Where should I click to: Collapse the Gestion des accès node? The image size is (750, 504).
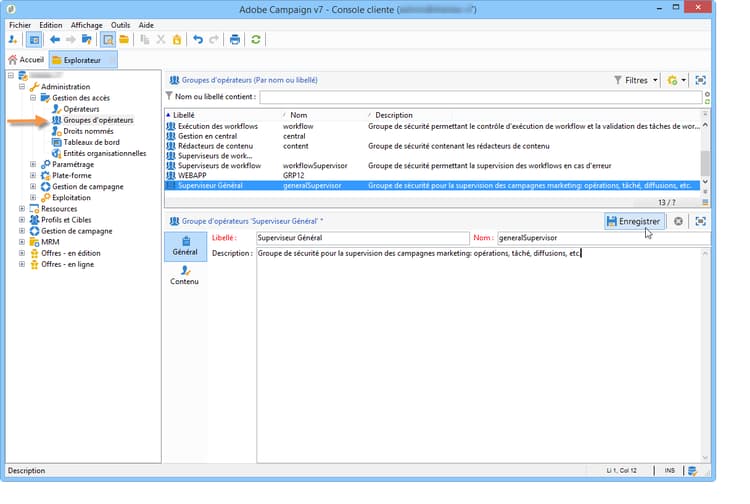[x=33, y=98]
